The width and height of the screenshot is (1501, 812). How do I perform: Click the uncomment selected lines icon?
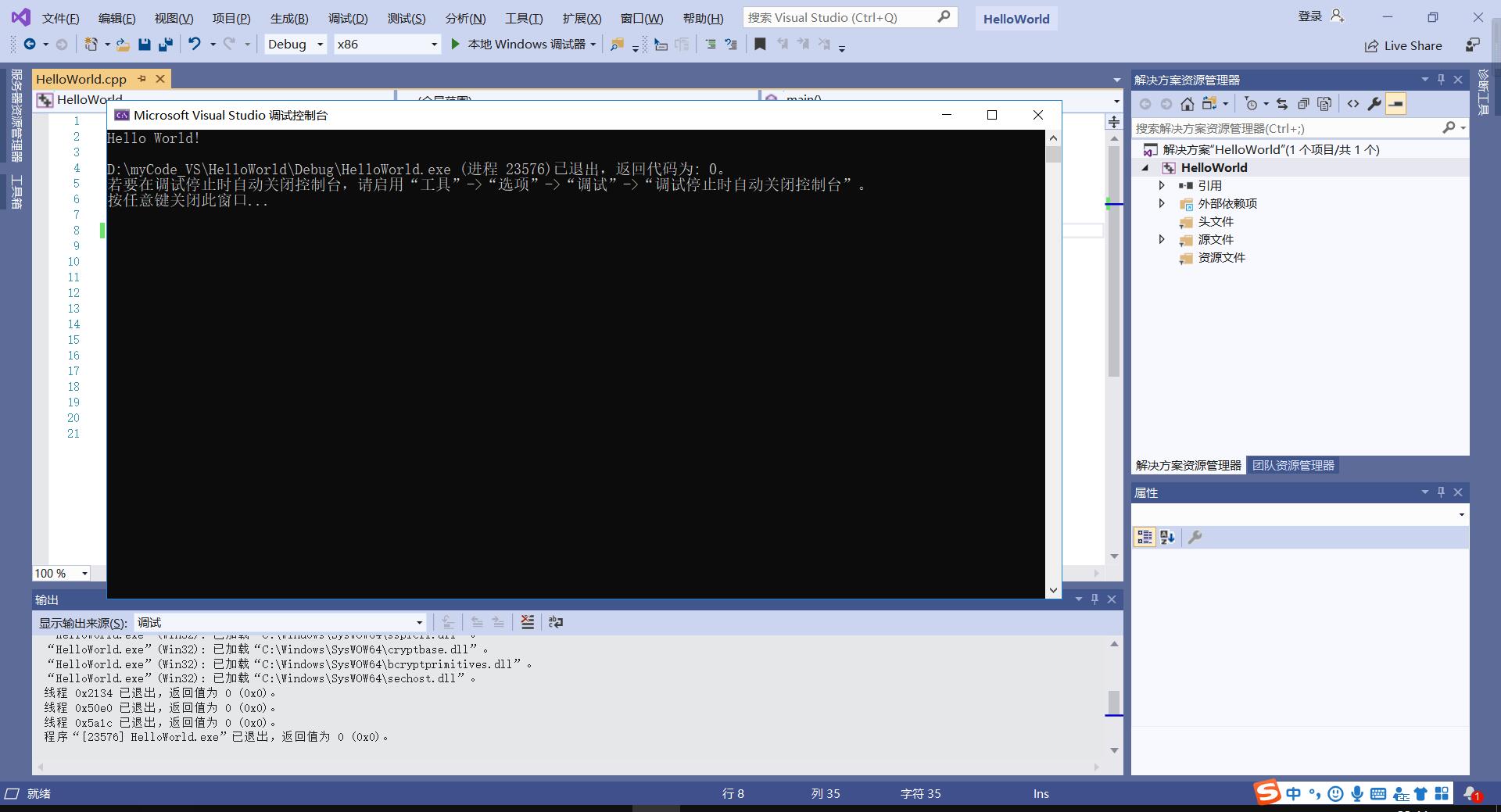731,45
